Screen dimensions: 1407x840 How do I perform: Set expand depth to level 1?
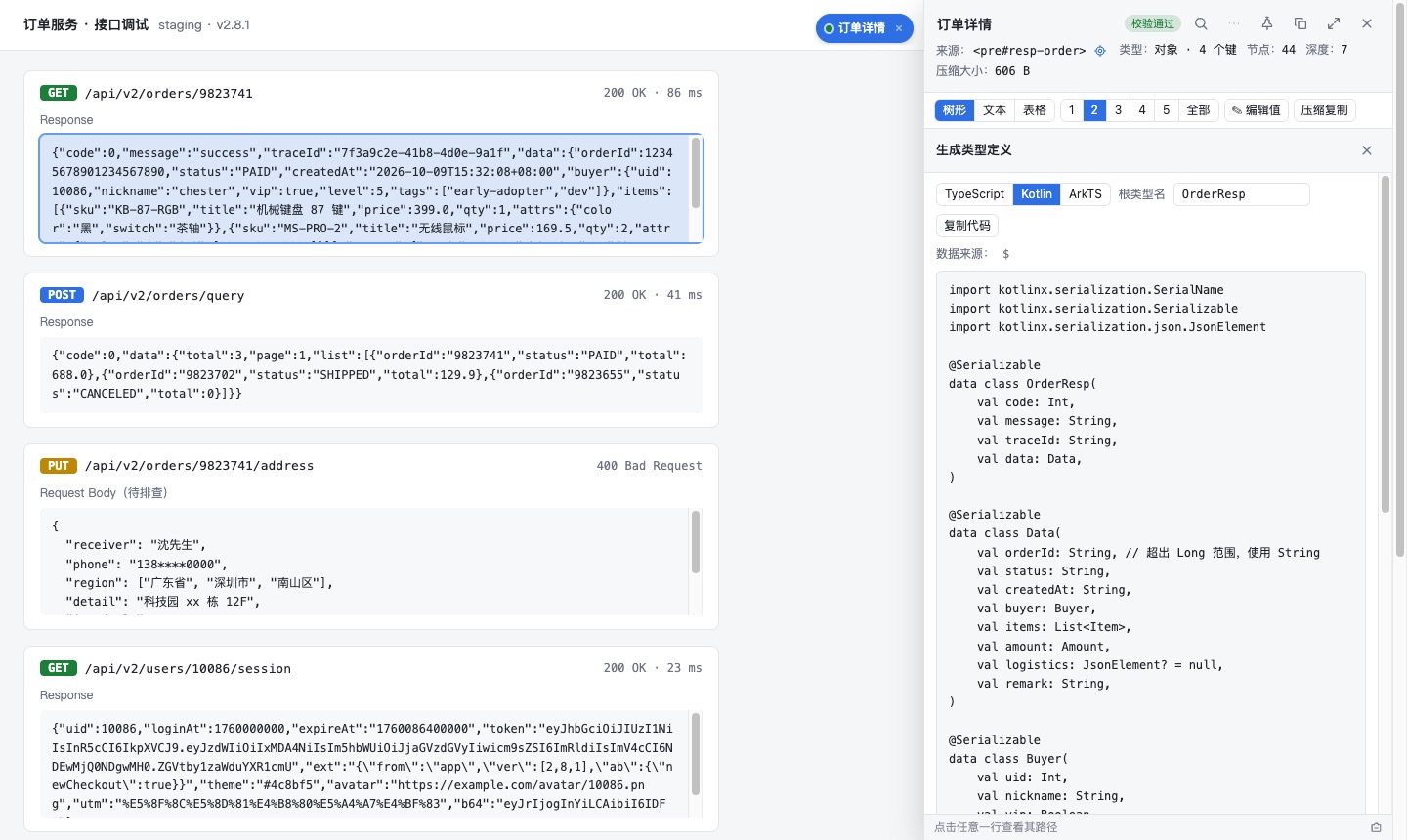click(x=1072, y=110)
